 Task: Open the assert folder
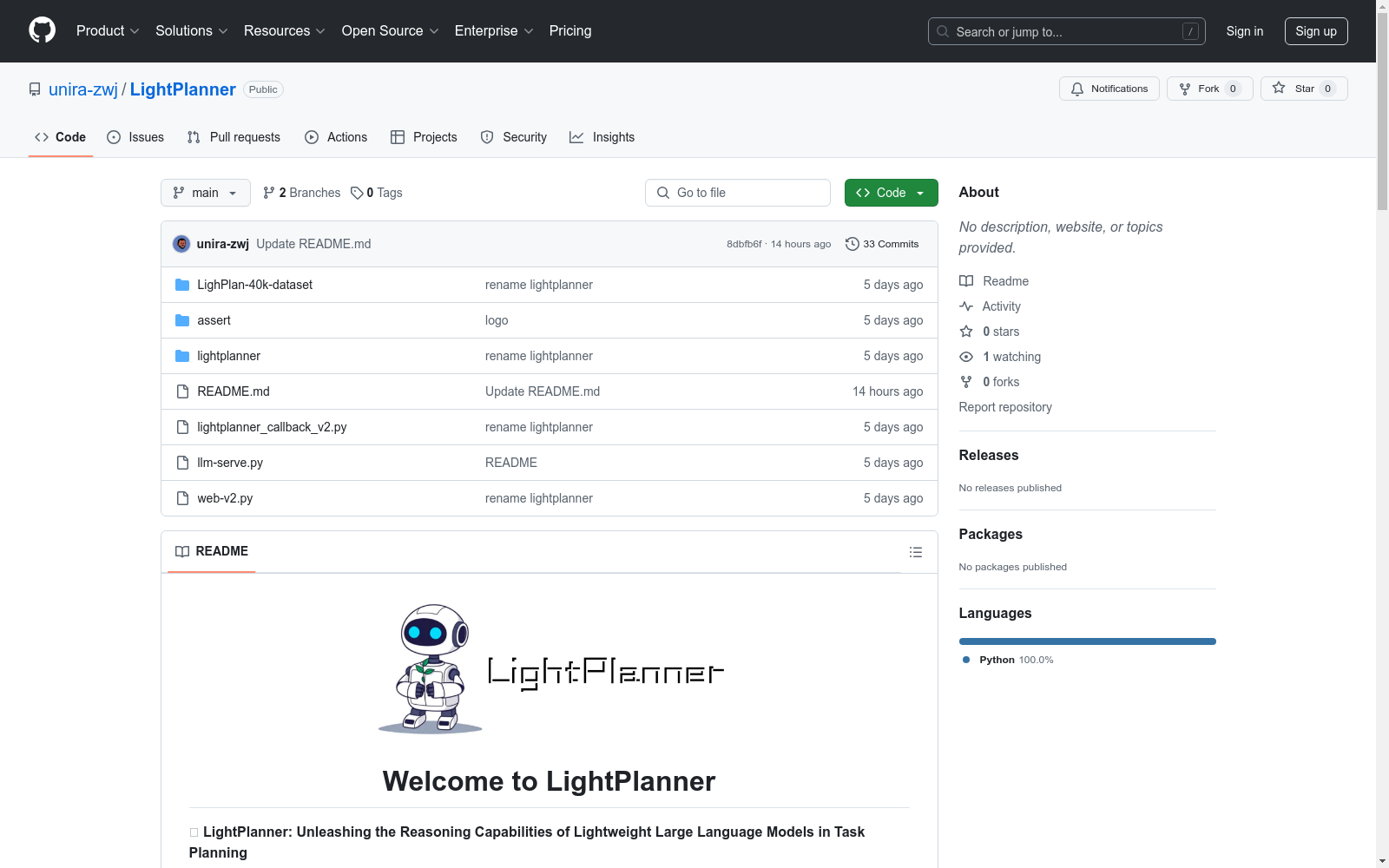pos(214,320)
